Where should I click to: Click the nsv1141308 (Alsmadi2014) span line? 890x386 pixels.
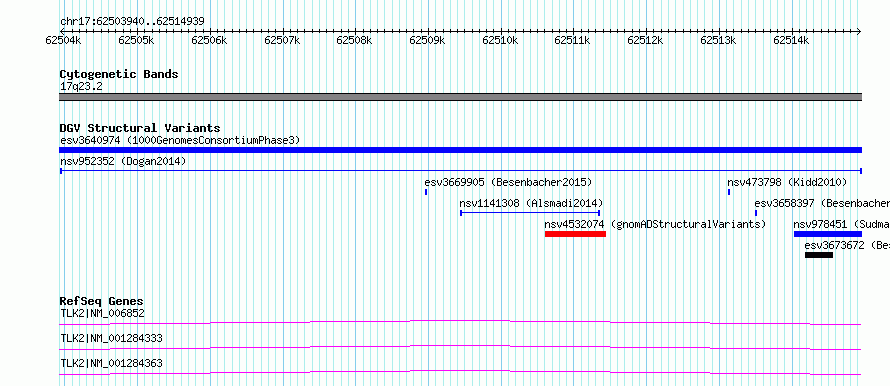point(530,213)
